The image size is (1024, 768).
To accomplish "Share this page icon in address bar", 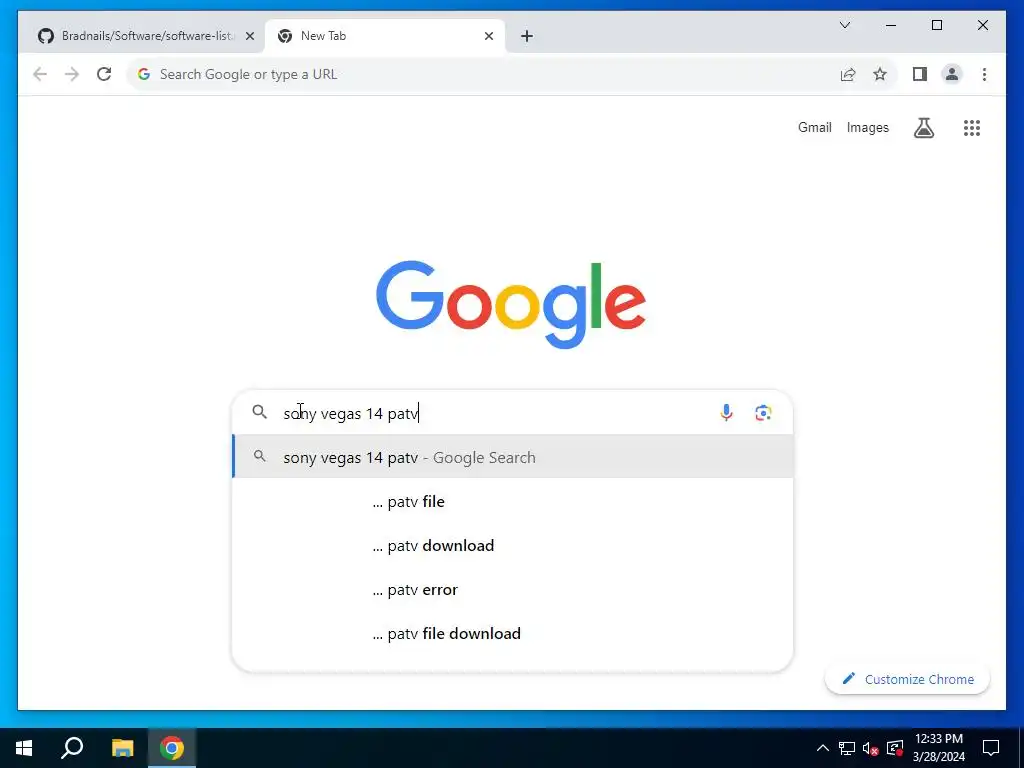I will click(x=848, y=74).
